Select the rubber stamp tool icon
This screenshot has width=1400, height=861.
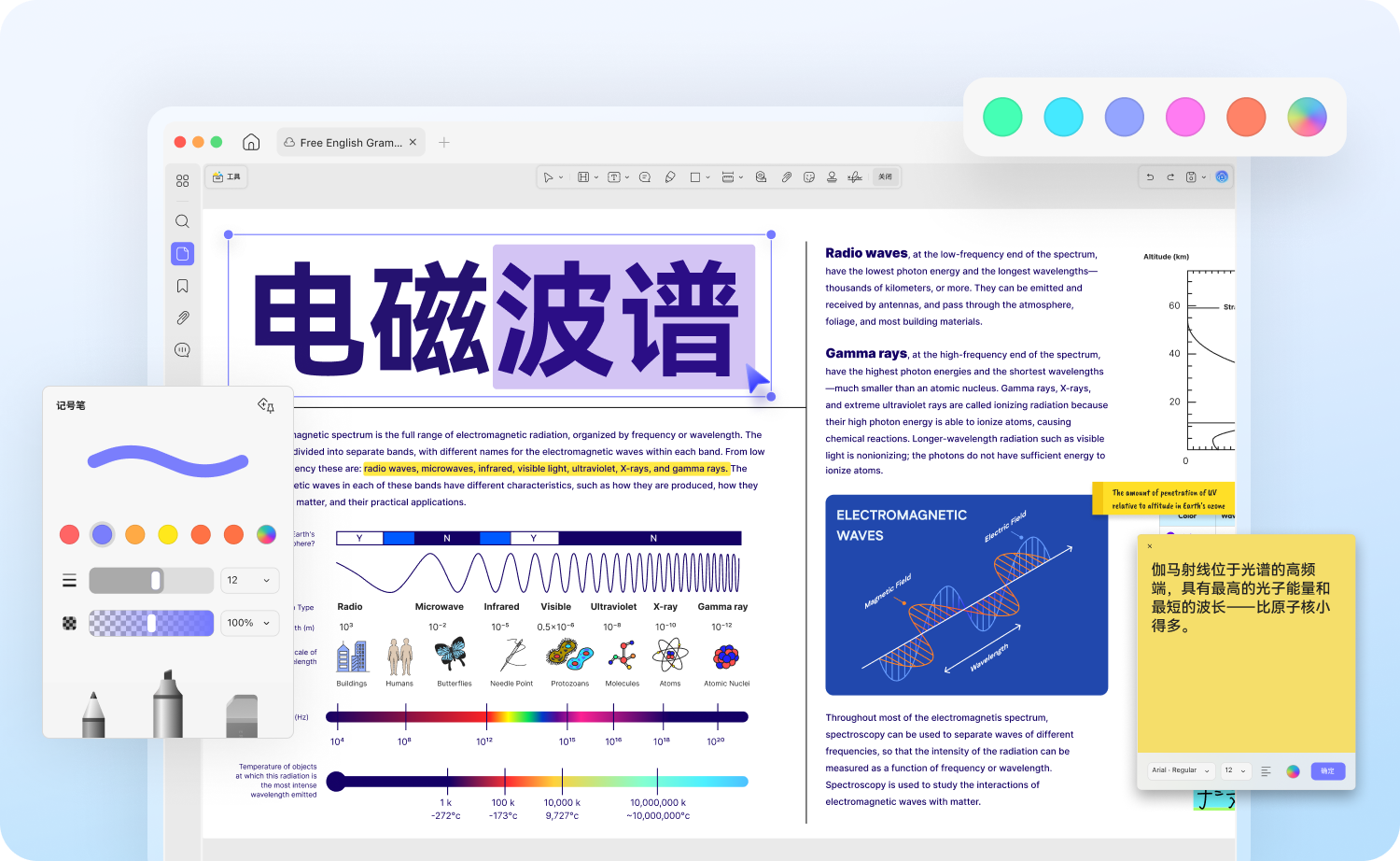832,177
